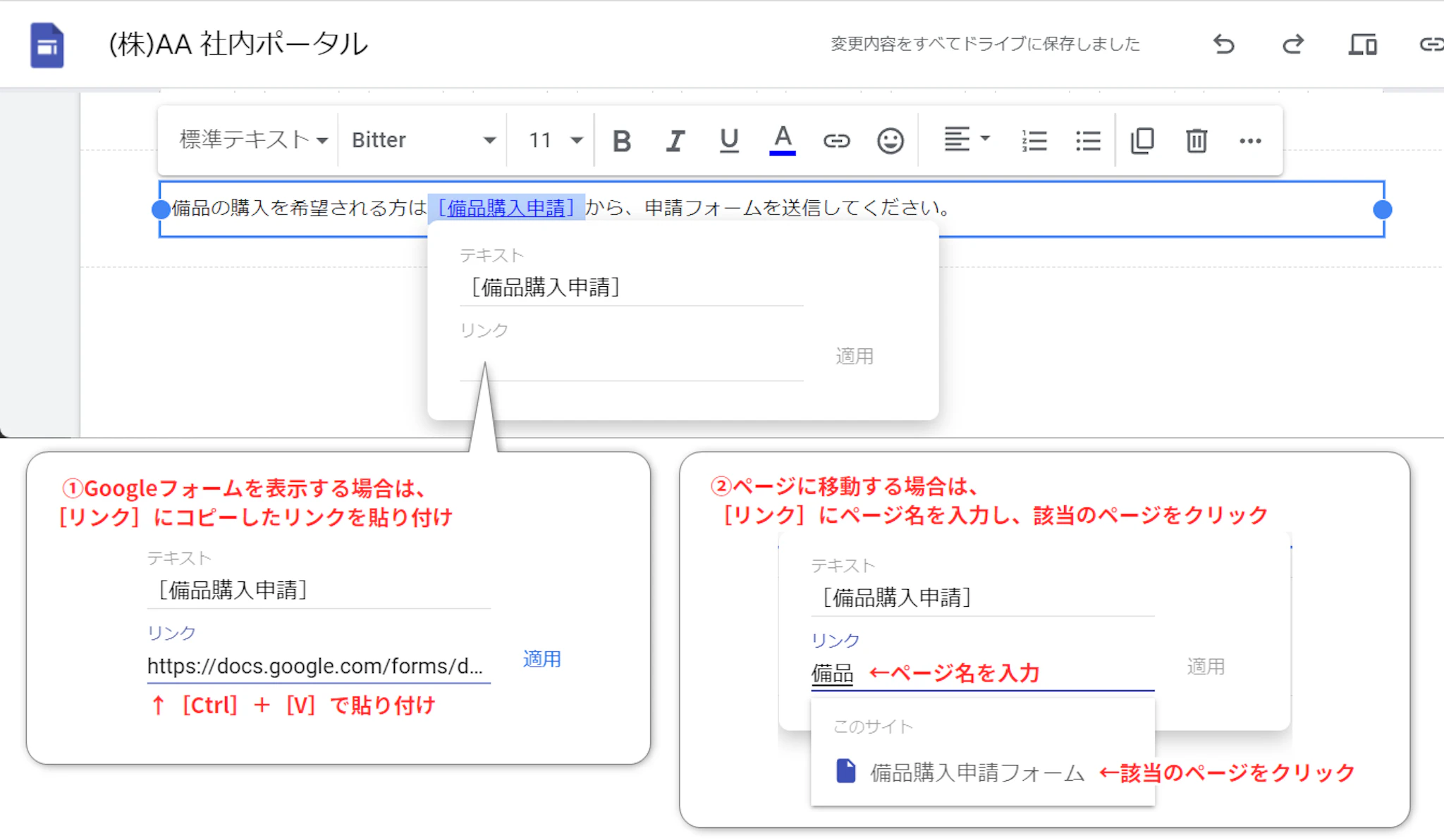The image size is (1444, 840).
Task: Click the Bold formatting icon
Action: [x=621, y=141]
